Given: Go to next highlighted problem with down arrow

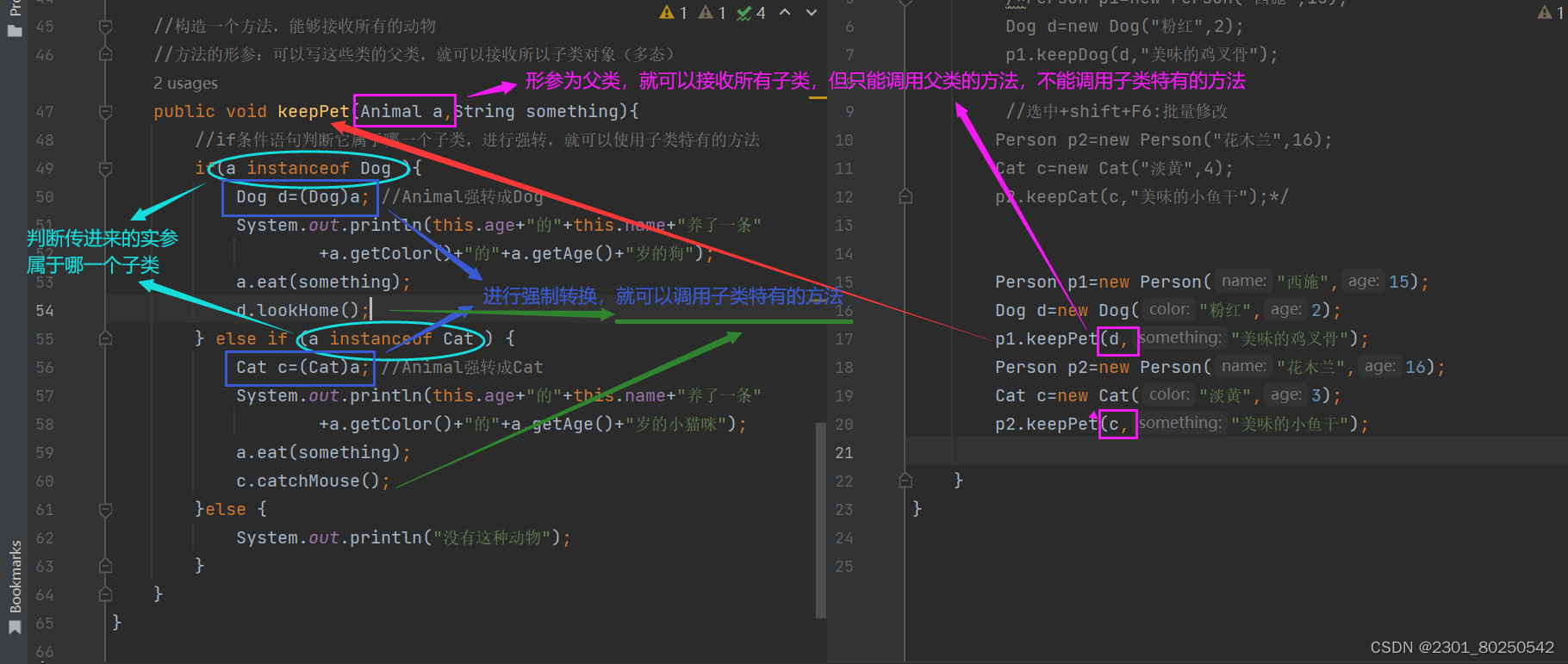Looking at the screenshot, I should pyautogui.click(x=812, y=13).
